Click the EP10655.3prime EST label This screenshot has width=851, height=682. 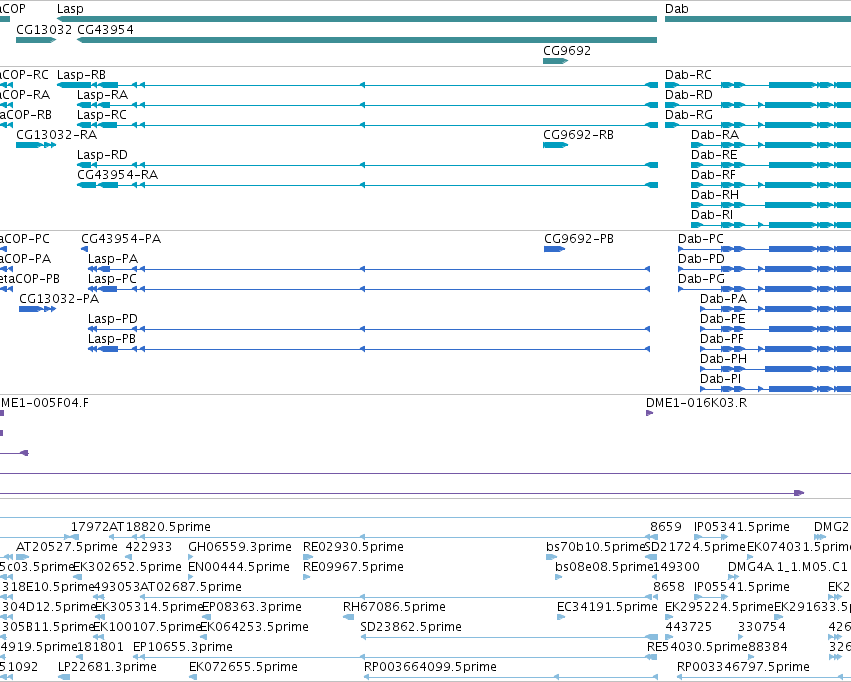(x=183, y=647)
